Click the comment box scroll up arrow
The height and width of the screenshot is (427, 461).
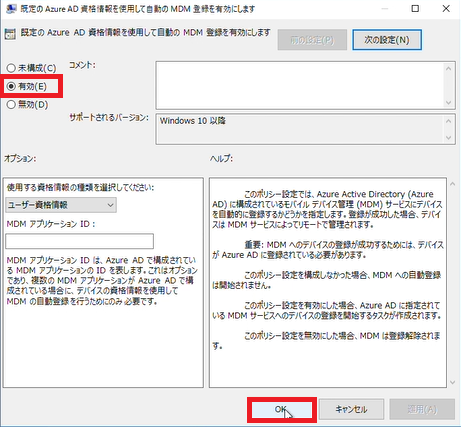click(449, 68)
